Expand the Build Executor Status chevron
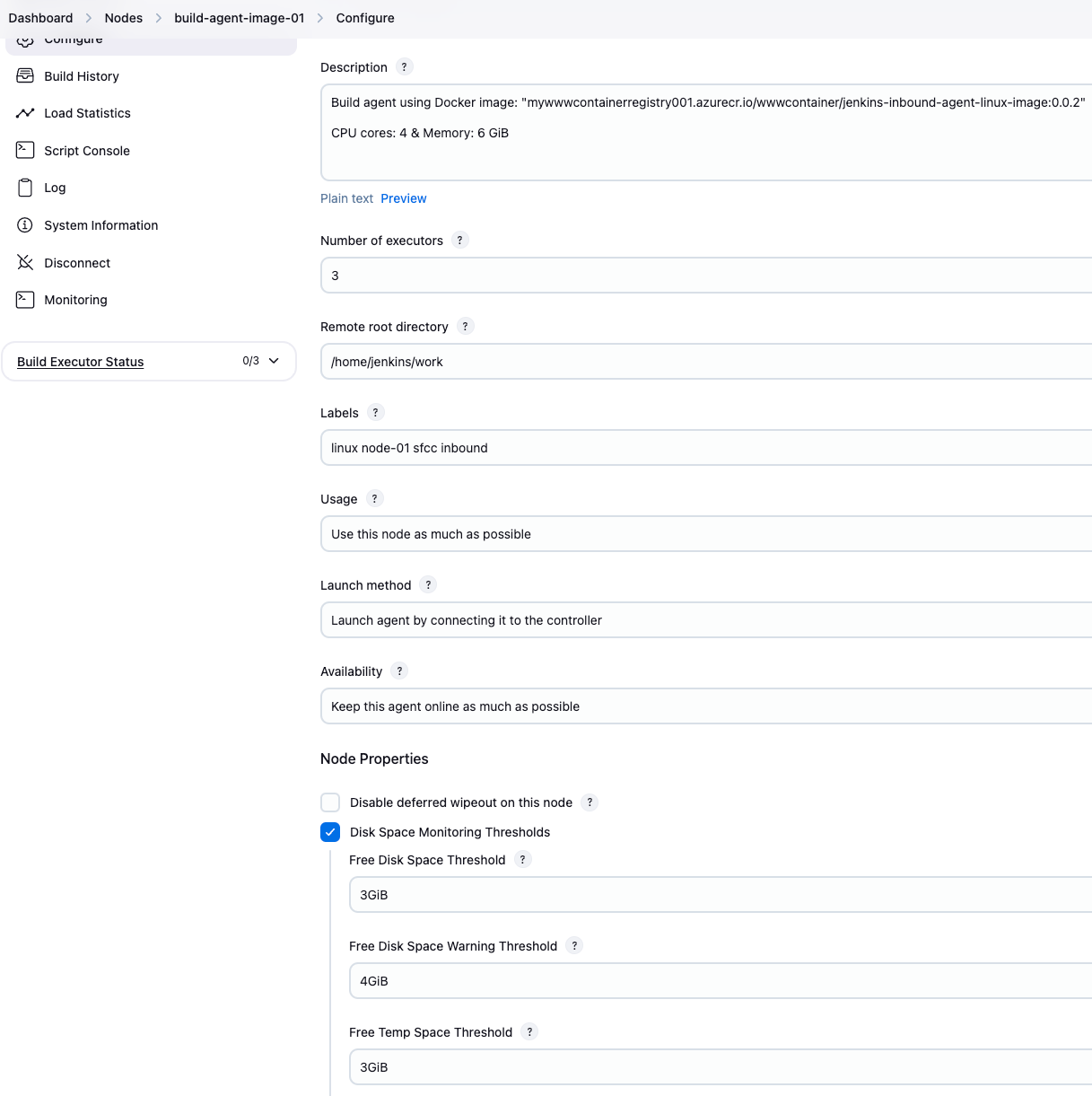1092x1096 pixels. pos(274,361)
